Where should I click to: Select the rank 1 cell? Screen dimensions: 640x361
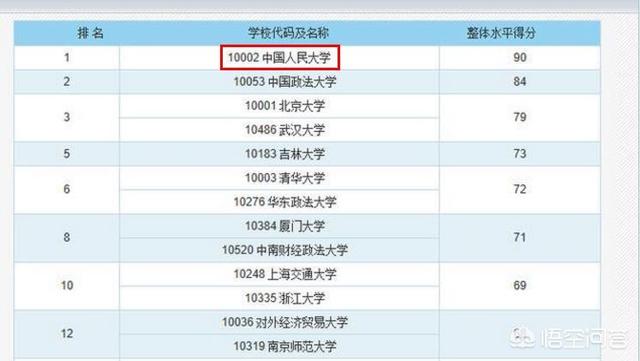click(67, 58)
